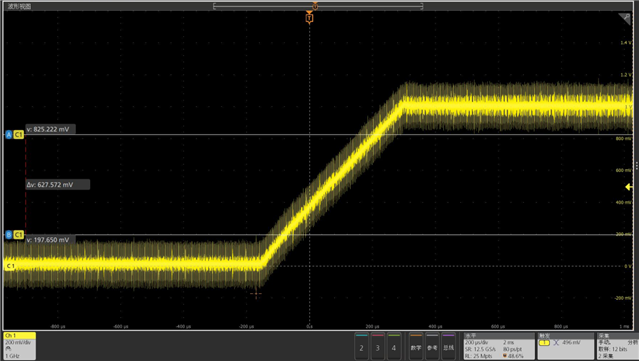Screen dimensions: 639x361
Task: Click the waveform overview position bar at top
Action: 318,6
